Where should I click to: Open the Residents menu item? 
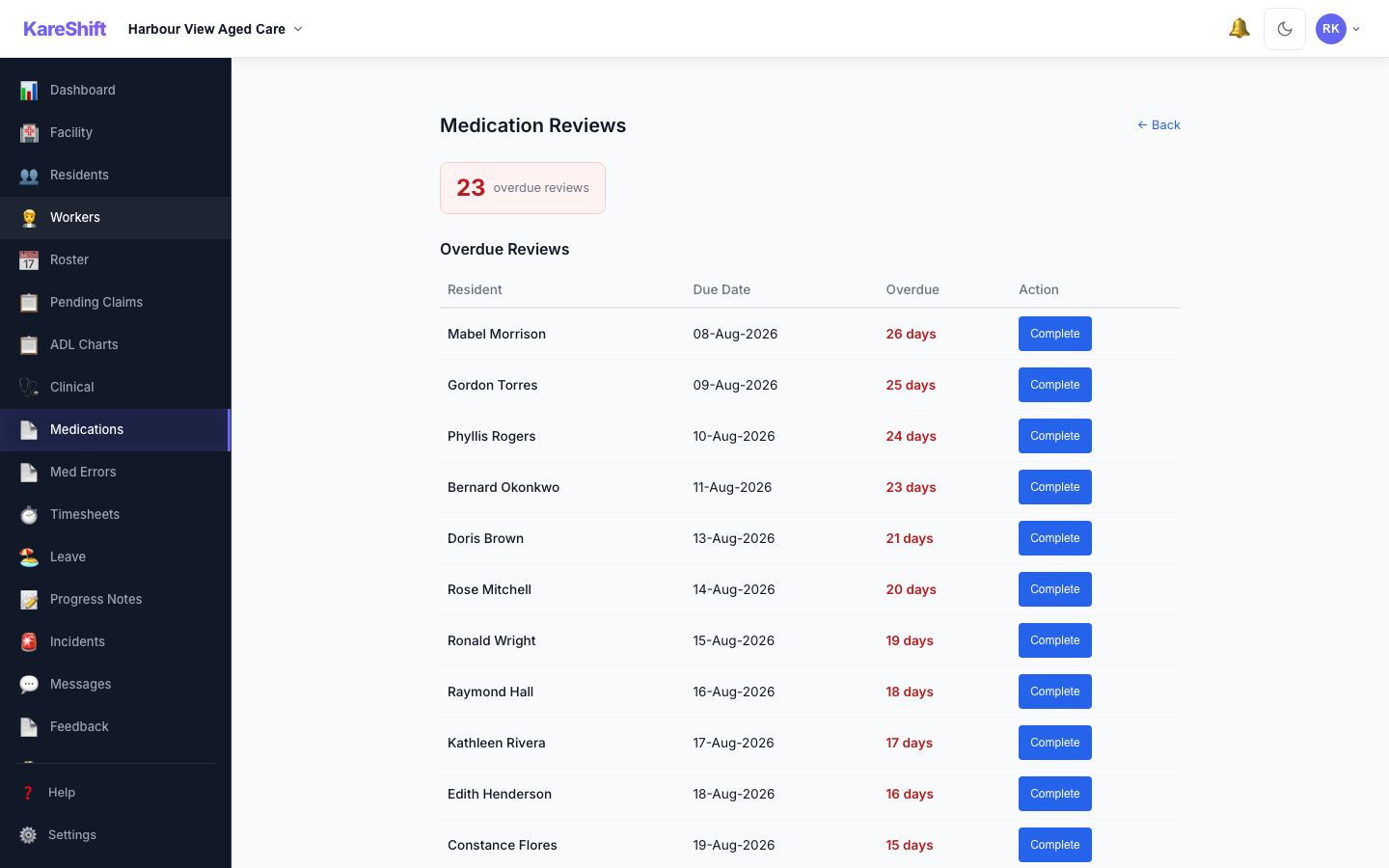116,175
